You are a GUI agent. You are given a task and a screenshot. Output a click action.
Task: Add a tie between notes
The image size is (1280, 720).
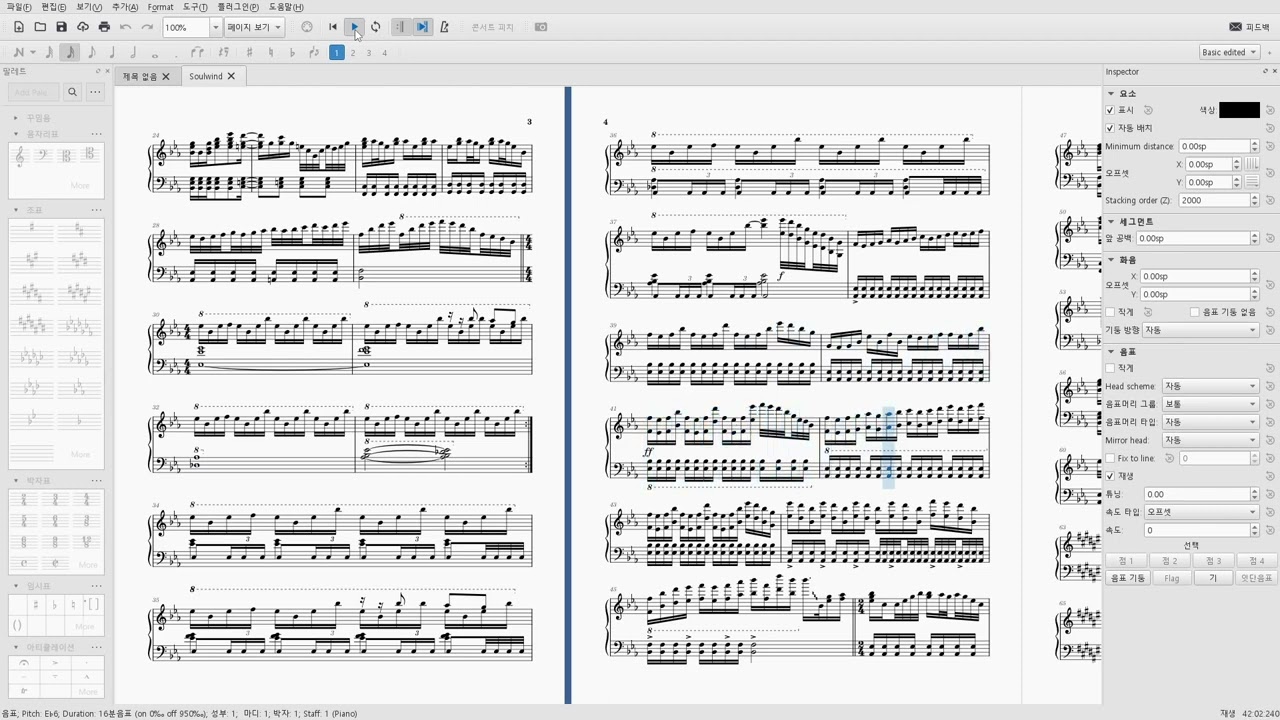(x=198, y=52)
